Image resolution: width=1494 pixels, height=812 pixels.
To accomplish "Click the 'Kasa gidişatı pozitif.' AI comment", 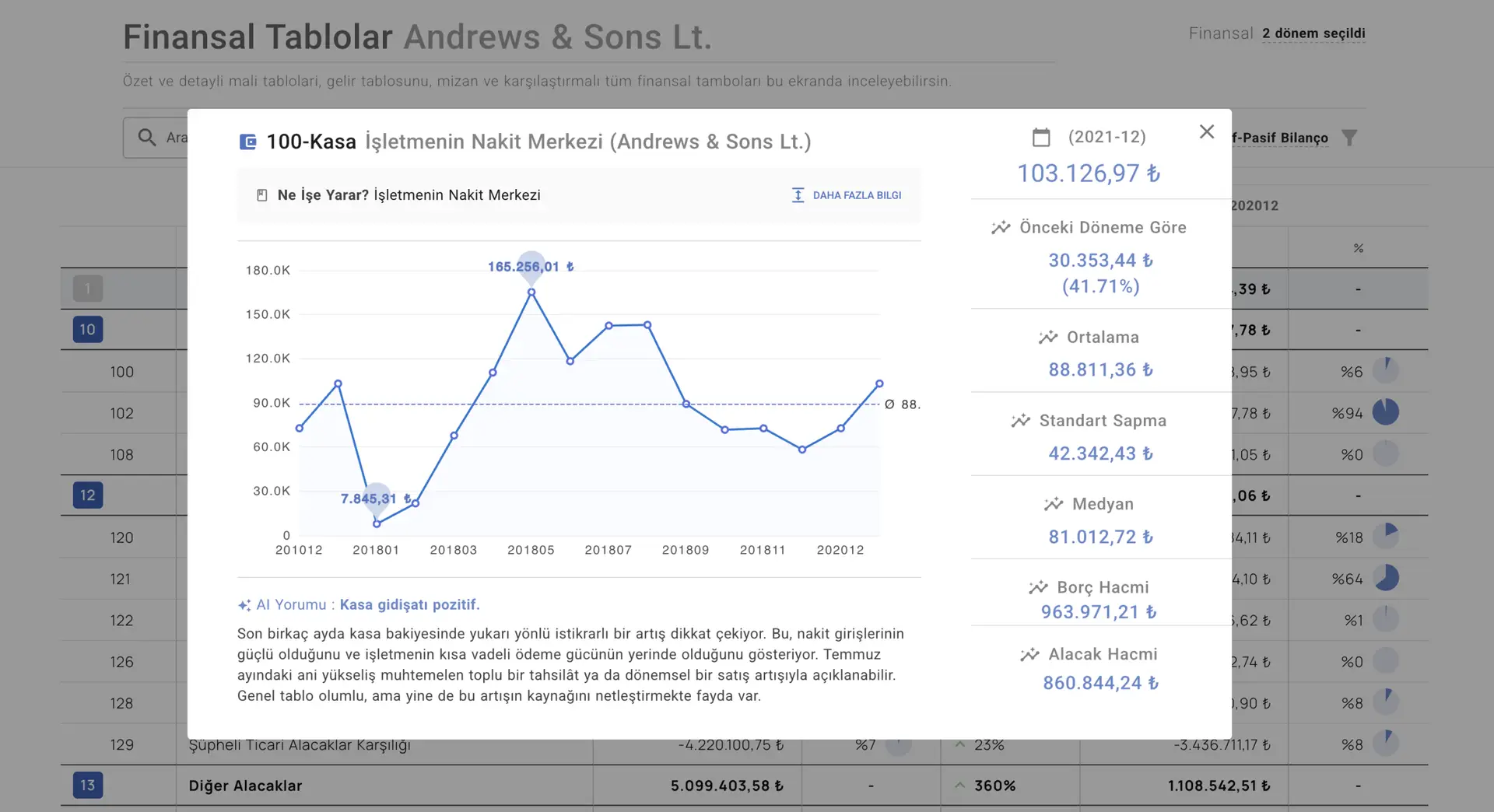I will tap(409, 605).
